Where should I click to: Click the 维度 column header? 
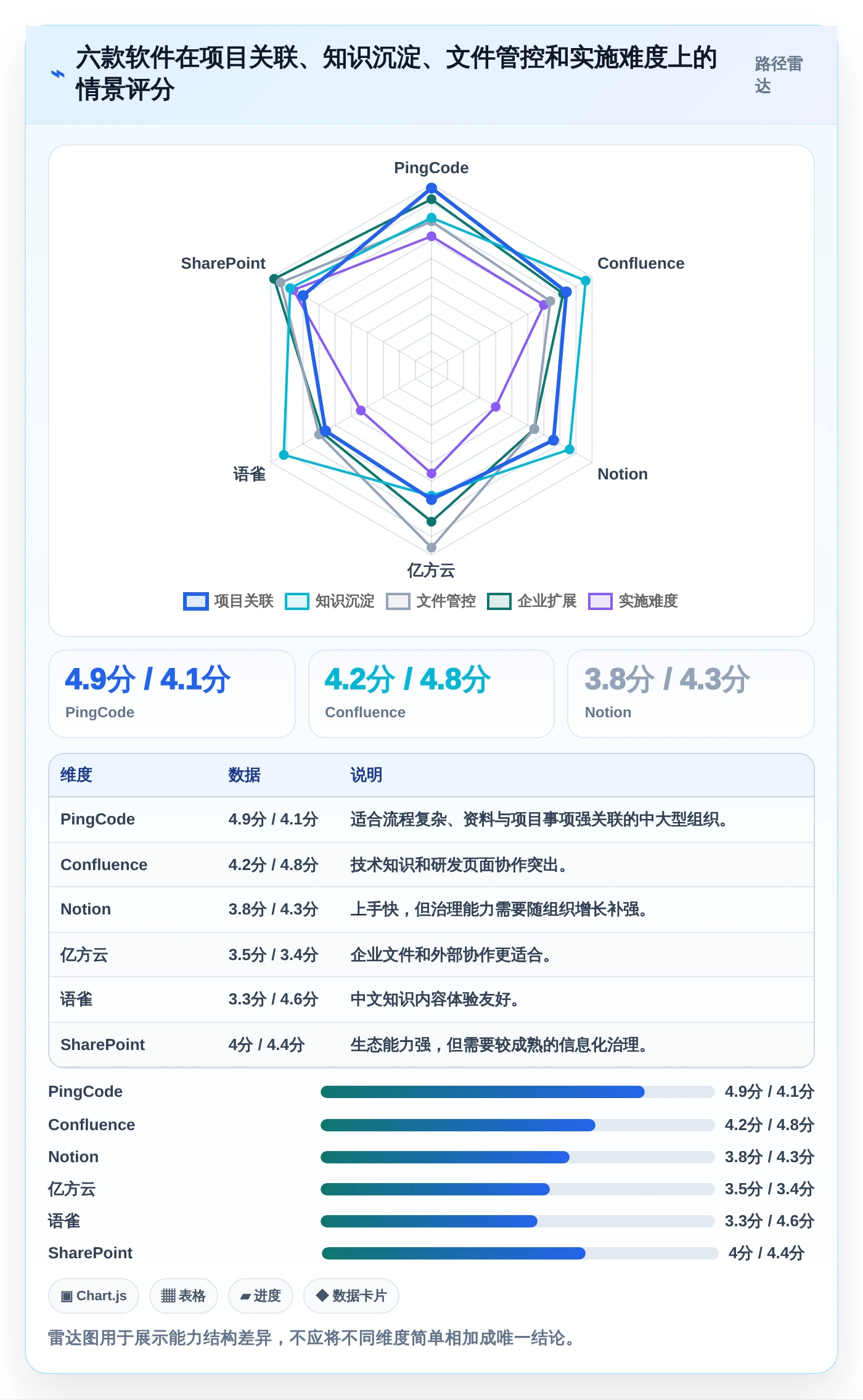[76, 775]
